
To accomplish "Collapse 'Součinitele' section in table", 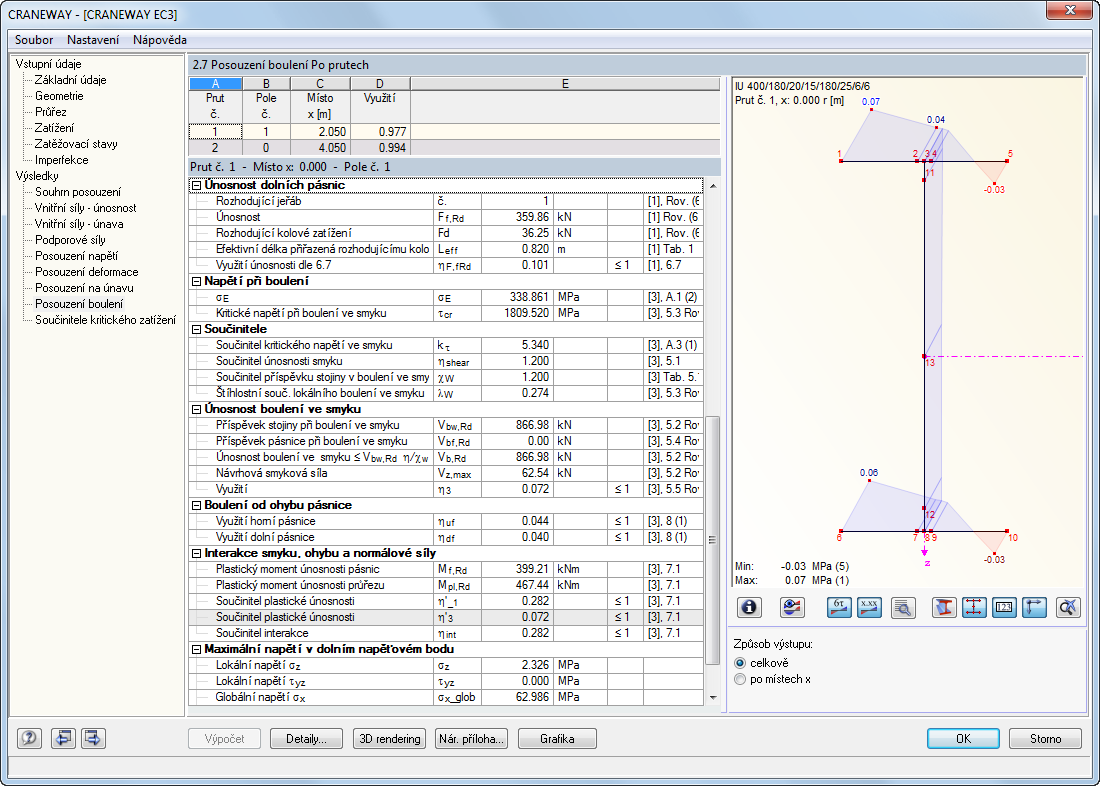I will 196,329.
